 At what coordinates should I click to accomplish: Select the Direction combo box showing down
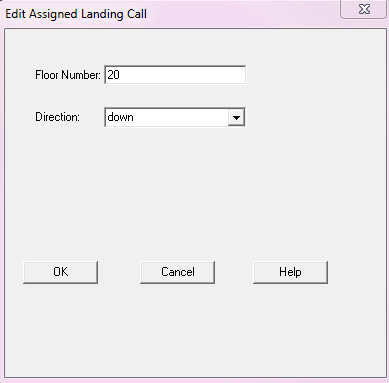[x=175, y=117]
